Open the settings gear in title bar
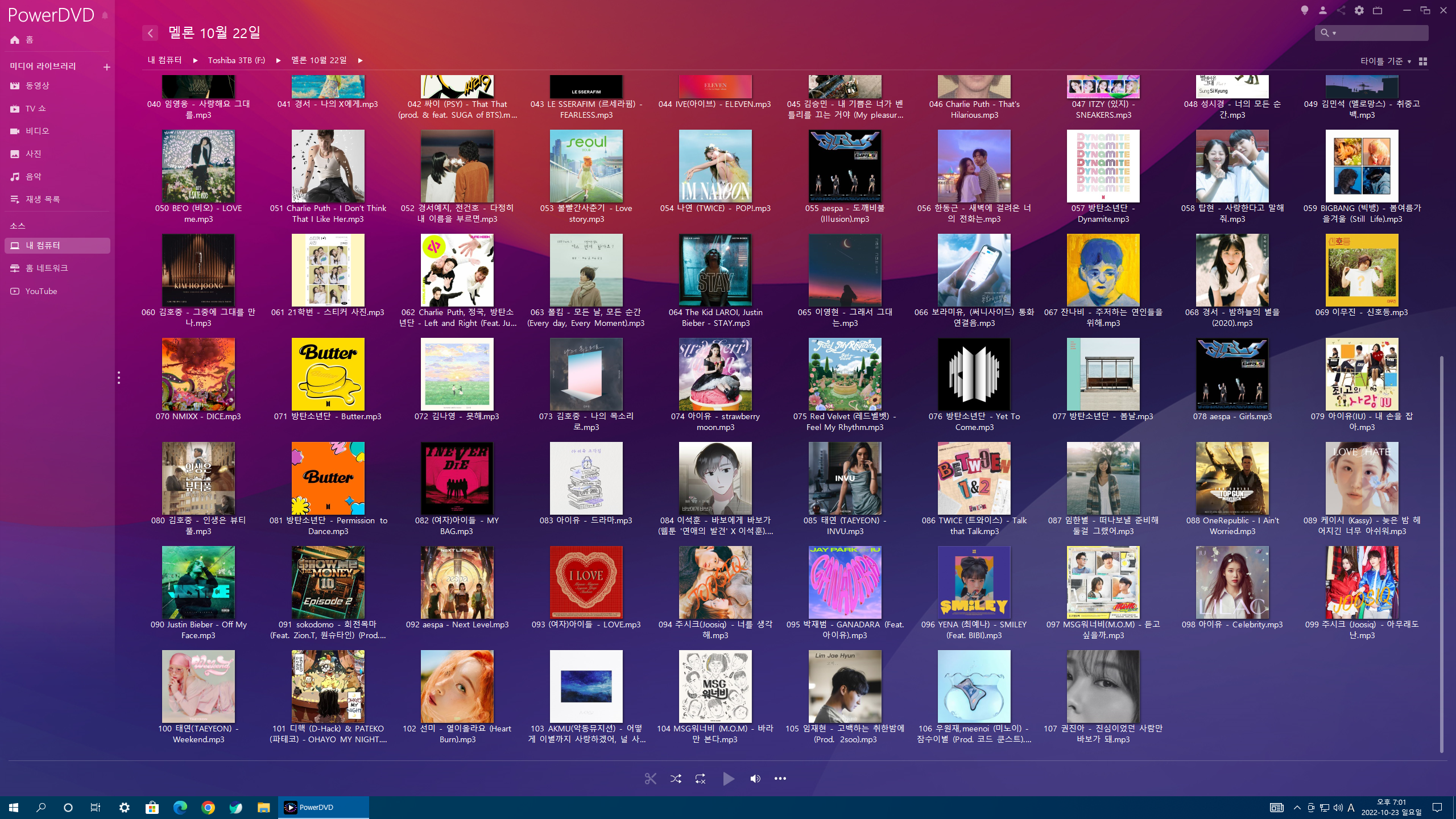Image resolution: width=1456 pixels, height=819 pixels. pyautogui.click(x=1359, y=10)
